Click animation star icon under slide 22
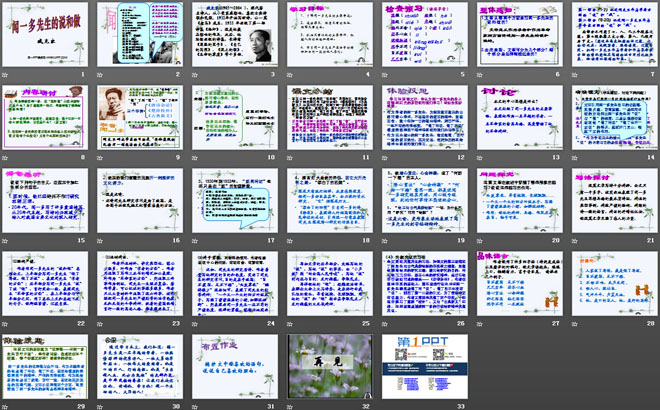Image resolution: width=660 pixels, height=410 pixels. click(5, 323)
